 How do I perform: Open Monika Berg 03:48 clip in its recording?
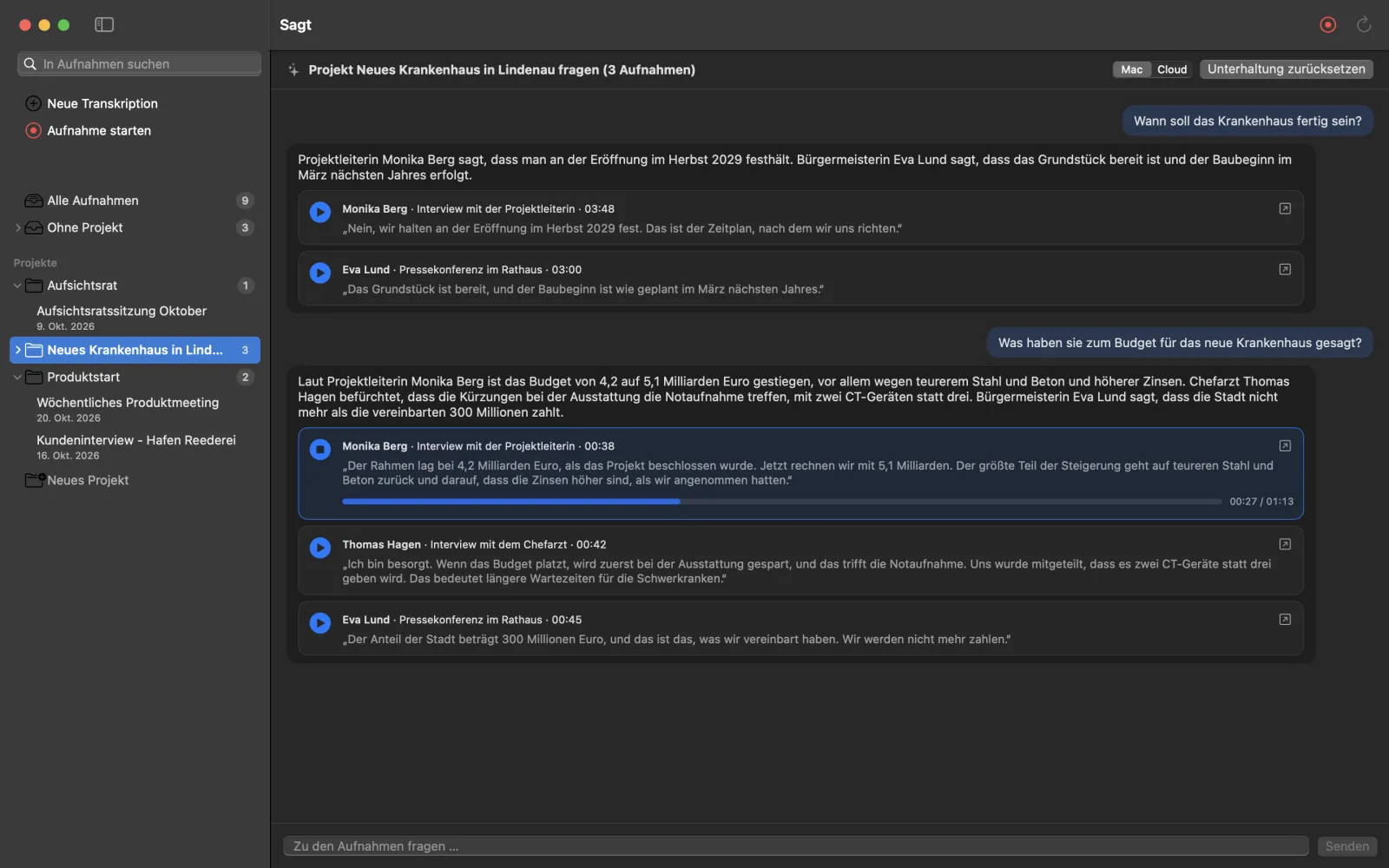click(x=1285, y=208)
